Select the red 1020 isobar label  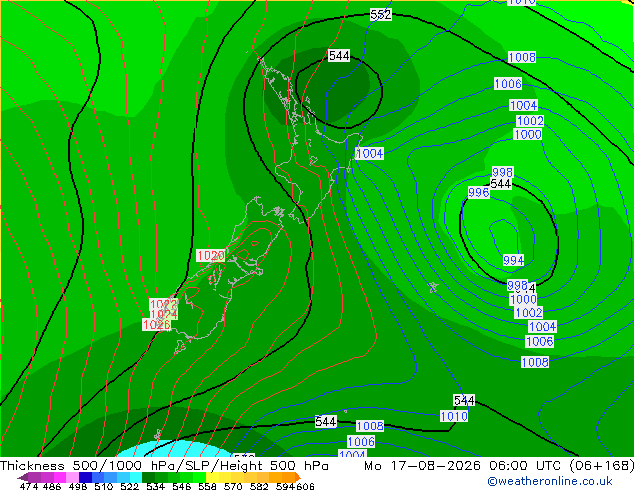(211, 256)
